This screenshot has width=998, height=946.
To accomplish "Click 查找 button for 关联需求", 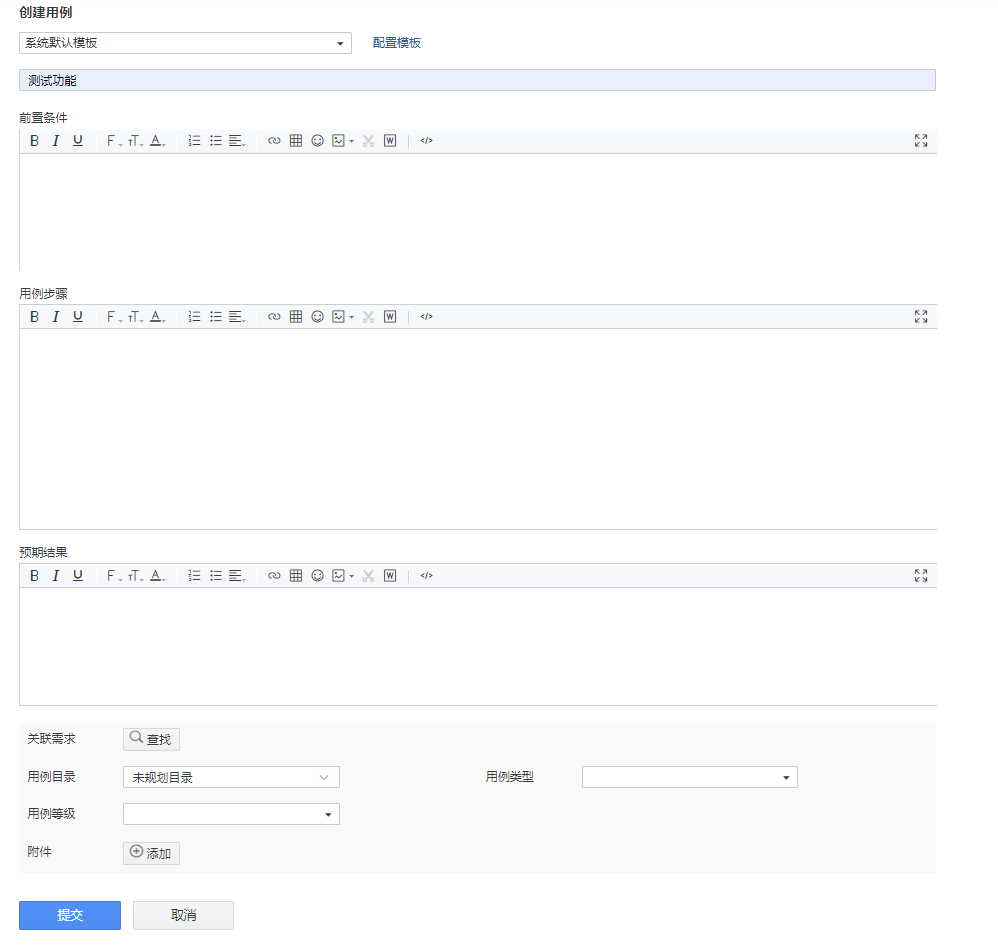I will [151, 739].
